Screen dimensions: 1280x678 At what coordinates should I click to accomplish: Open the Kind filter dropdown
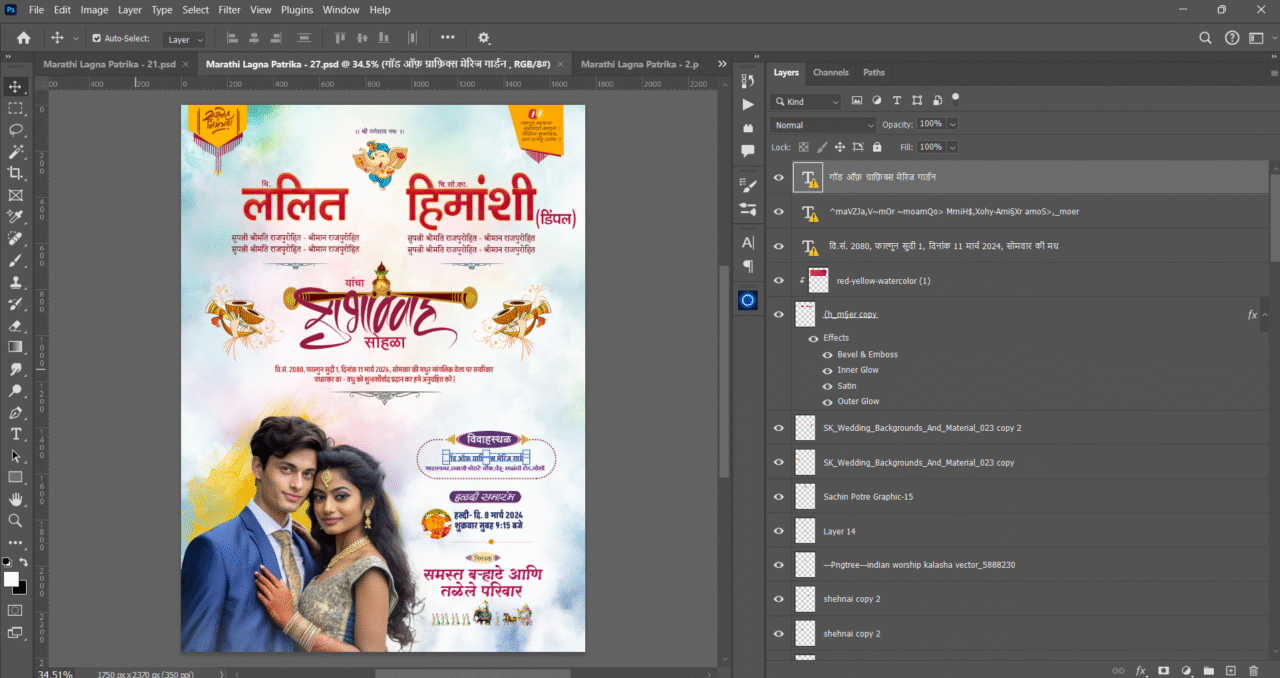coord(805,101)
